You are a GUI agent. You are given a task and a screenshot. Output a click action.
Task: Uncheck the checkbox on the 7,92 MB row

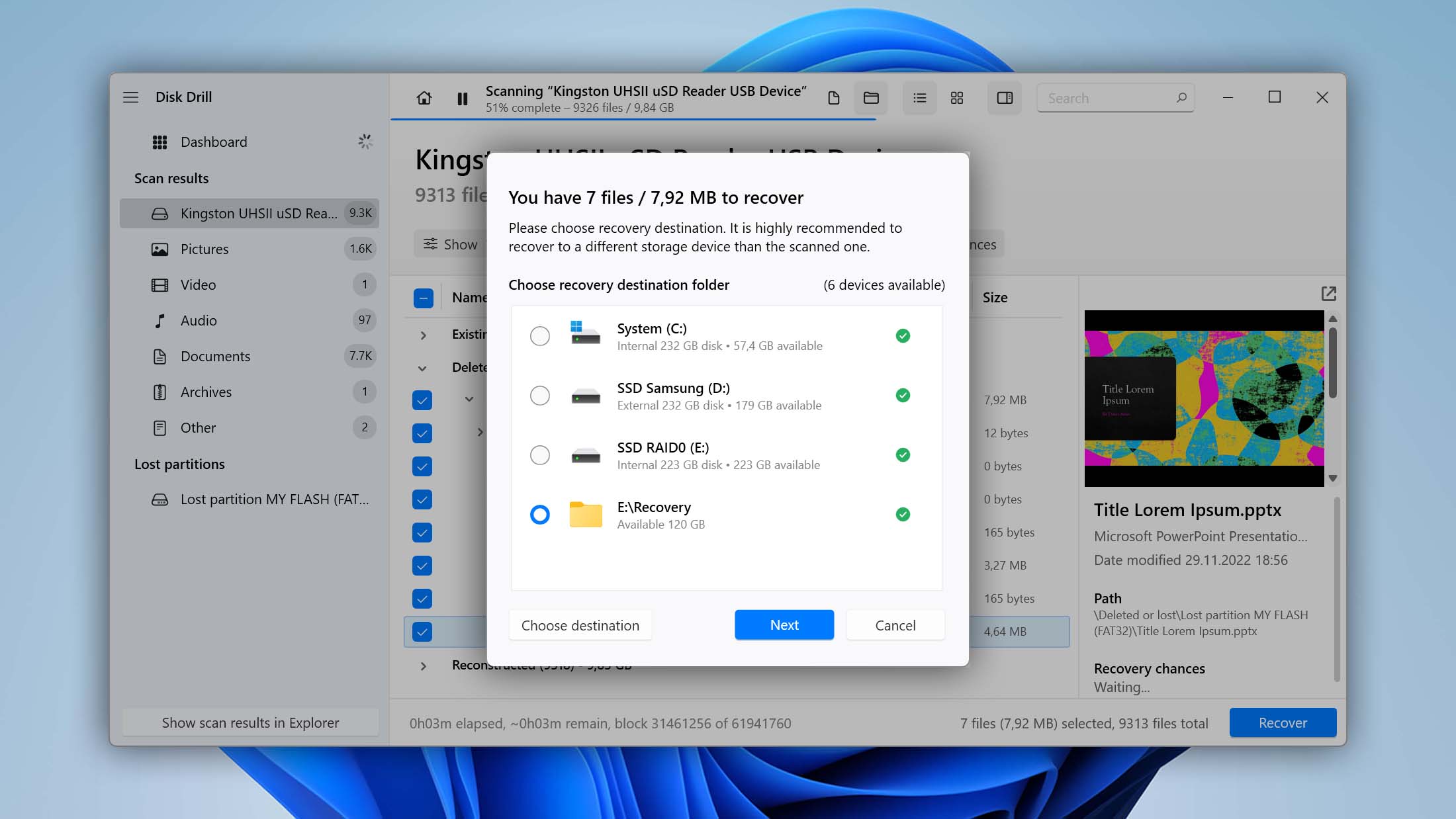(x=422, y=400)
